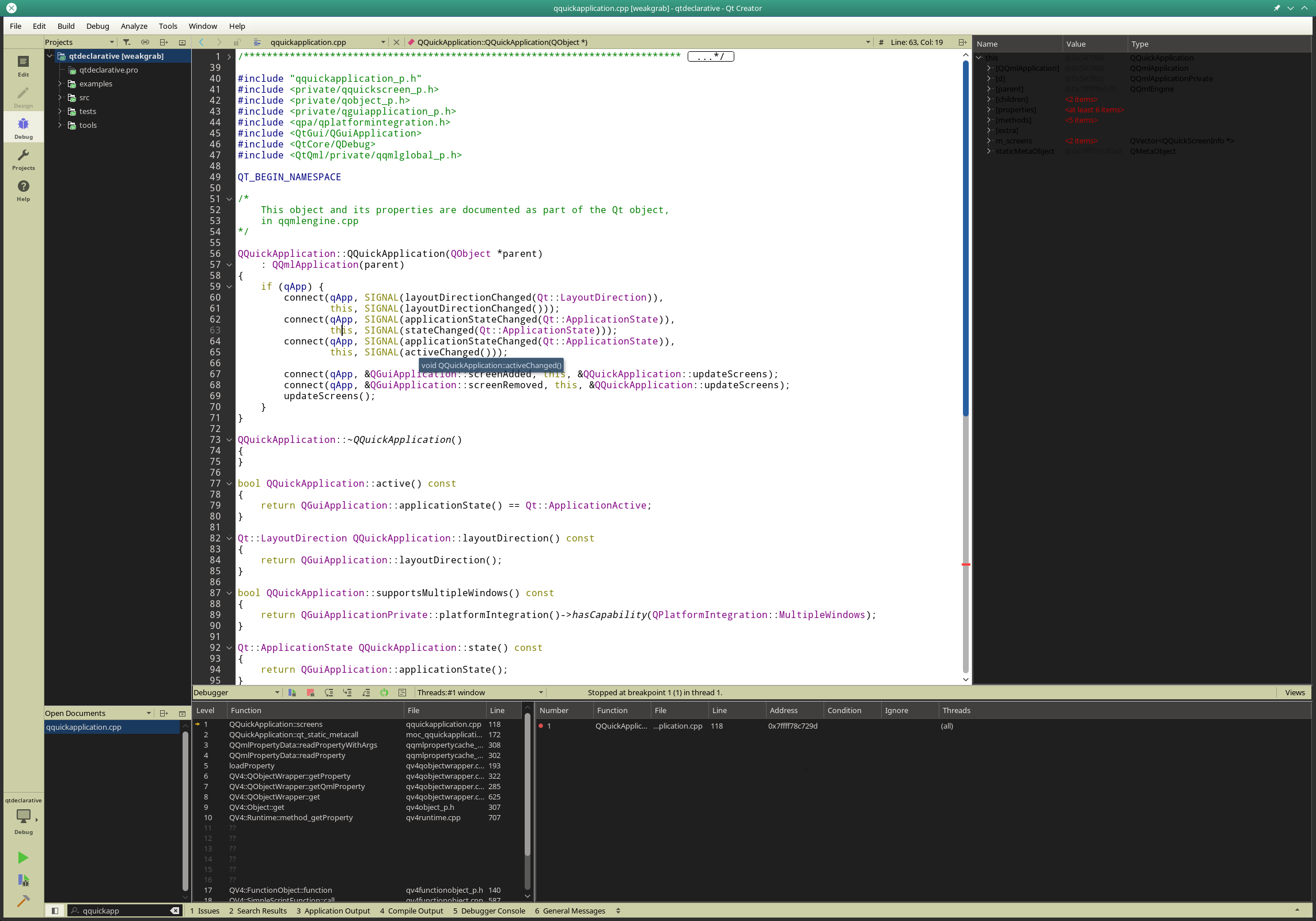
Task: Open the Debugger Console output tab
Action: tap(489, 911)
